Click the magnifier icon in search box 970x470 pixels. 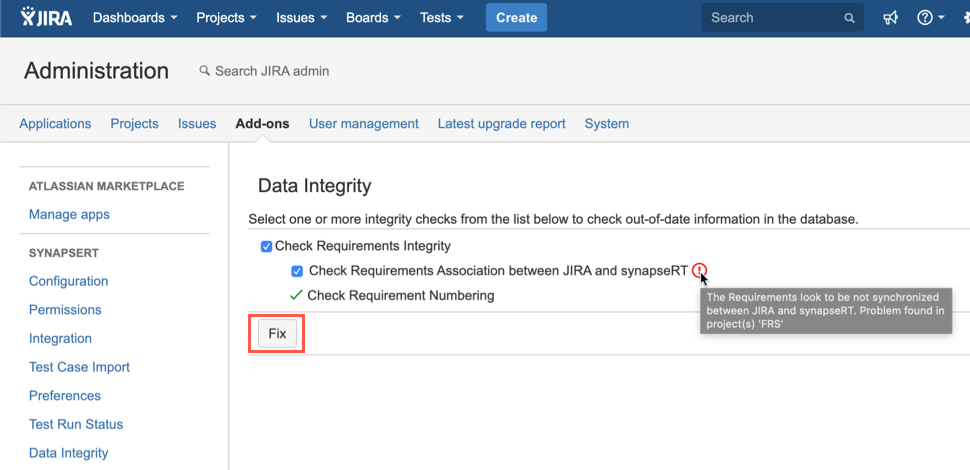pos(849,18)
